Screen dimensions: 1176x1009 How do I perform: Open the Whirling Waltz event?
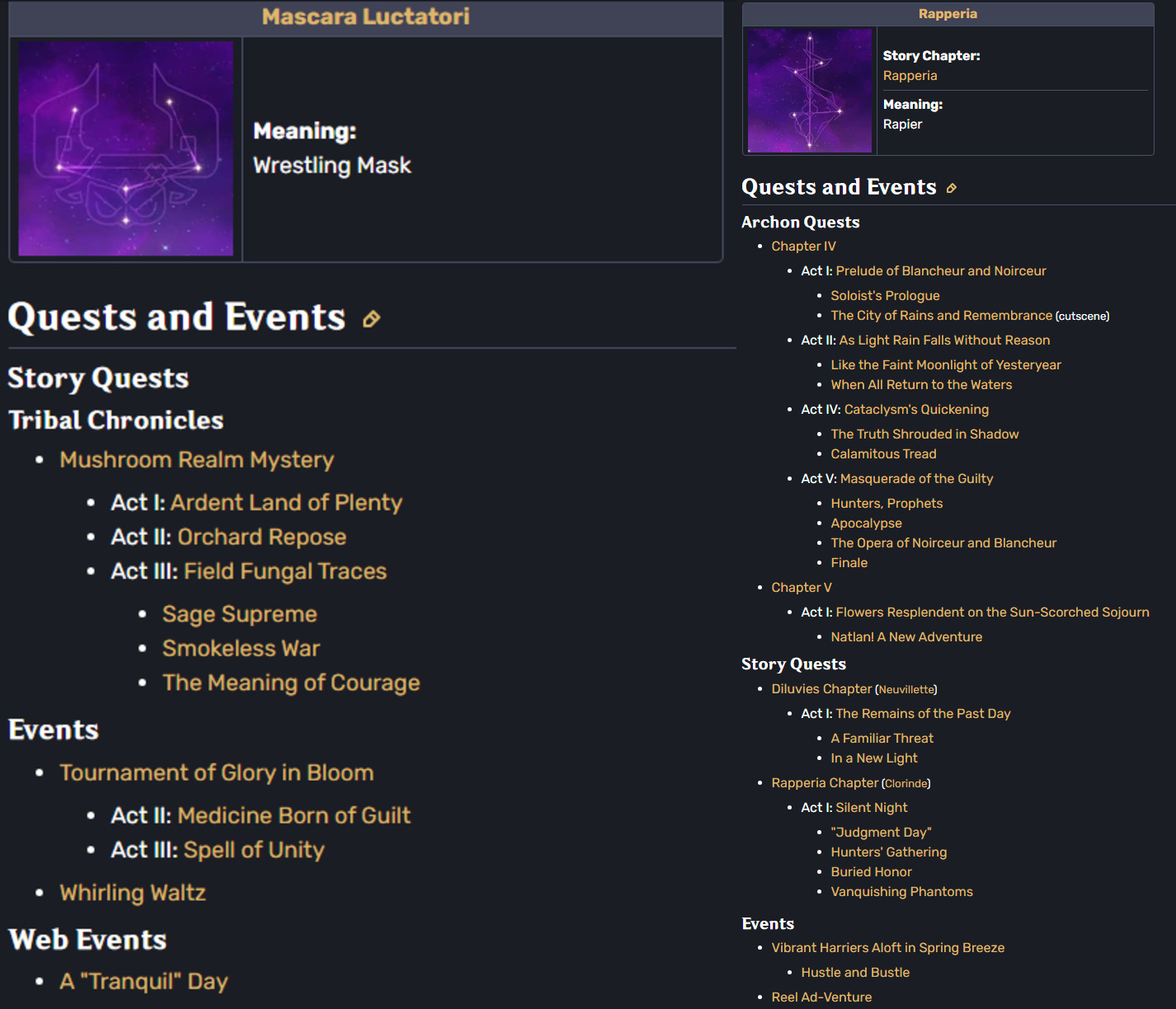coord(133,894)
